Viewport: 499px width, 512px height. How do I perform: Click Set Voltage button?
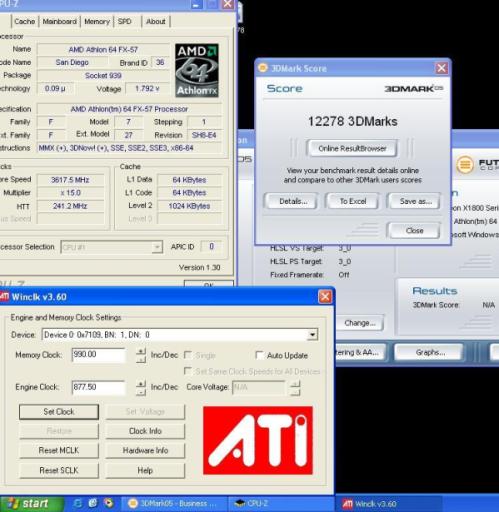coord(145,412)
